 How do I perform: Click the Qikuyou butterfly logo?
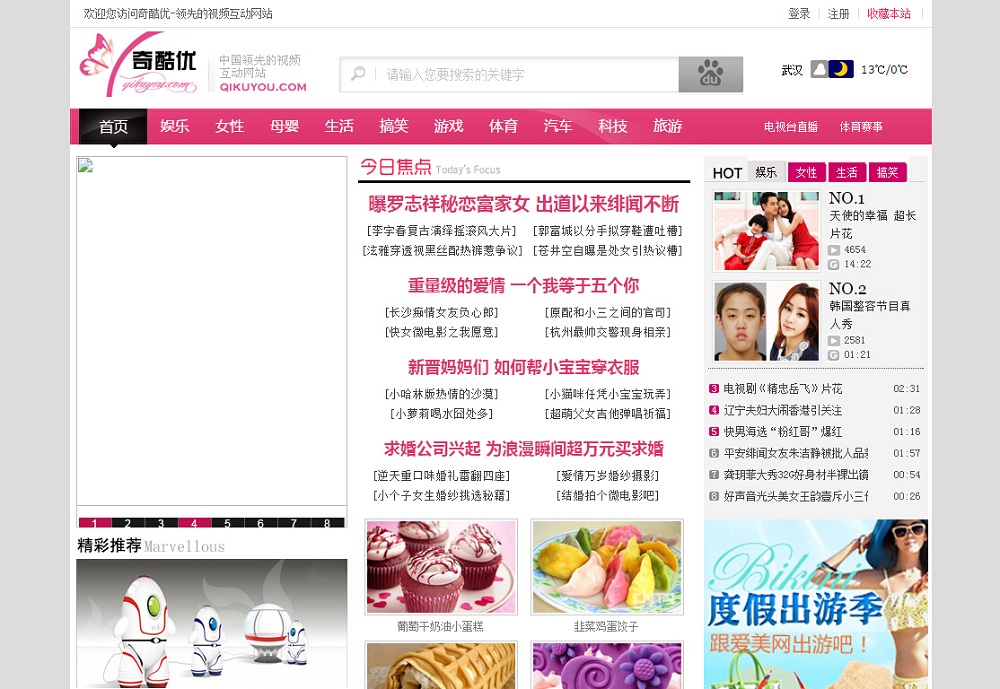click(x=139, y=64)
